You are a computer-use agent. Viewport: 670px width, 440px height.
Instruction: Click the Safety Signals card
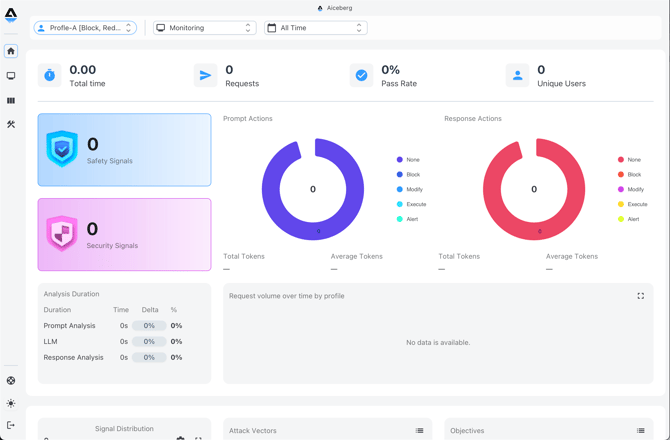[x=124, y=150]
